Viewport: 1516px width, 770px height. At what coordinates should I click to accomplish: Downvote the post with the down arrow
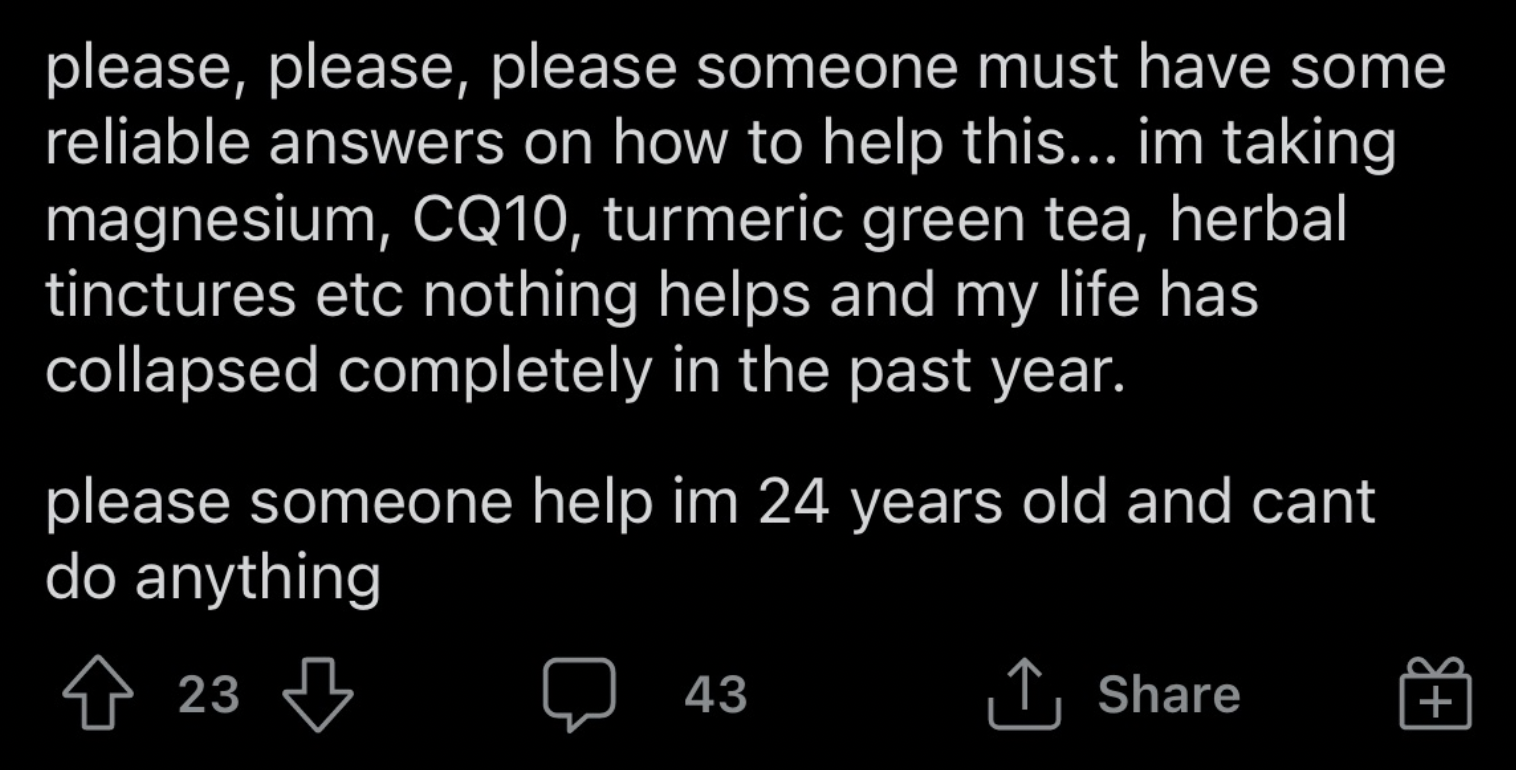tap(318, 694)
